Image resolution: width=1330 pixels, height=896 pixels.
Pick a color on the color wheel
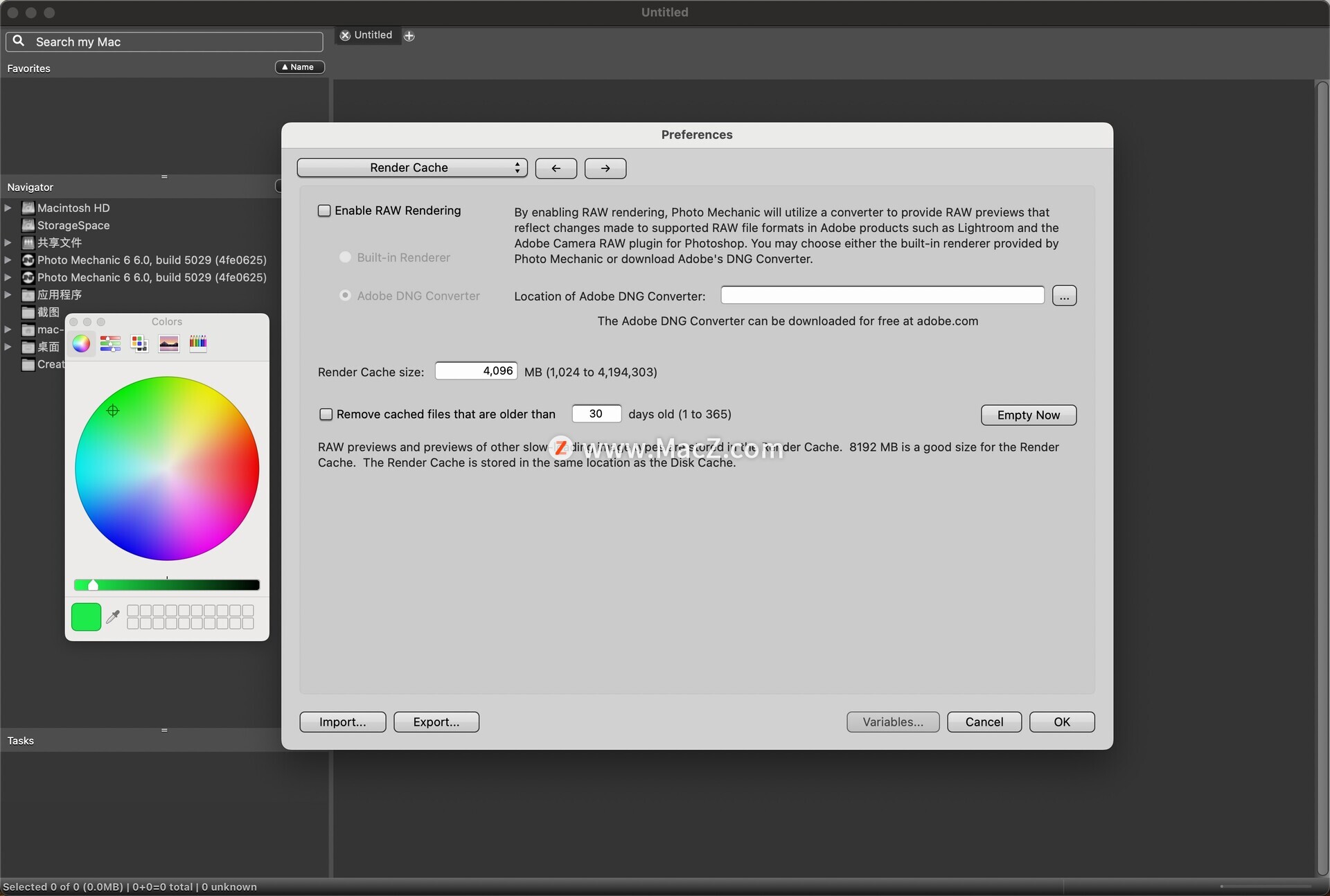click(167, 469)
